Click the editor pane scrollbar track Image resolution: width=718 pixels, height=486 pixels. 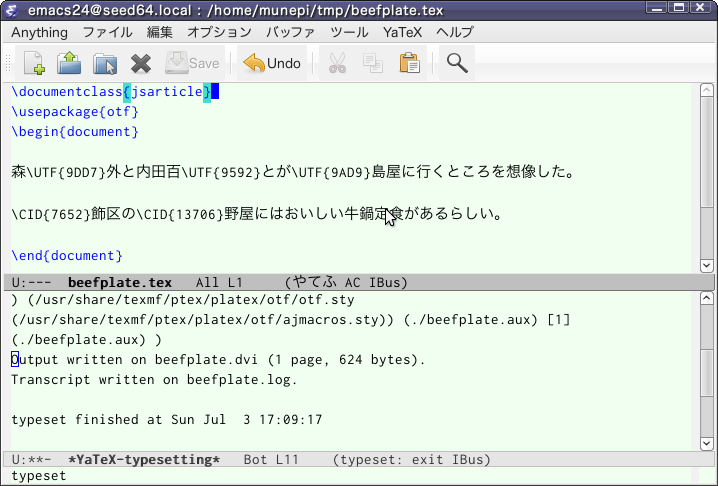(x=707, y=234)
